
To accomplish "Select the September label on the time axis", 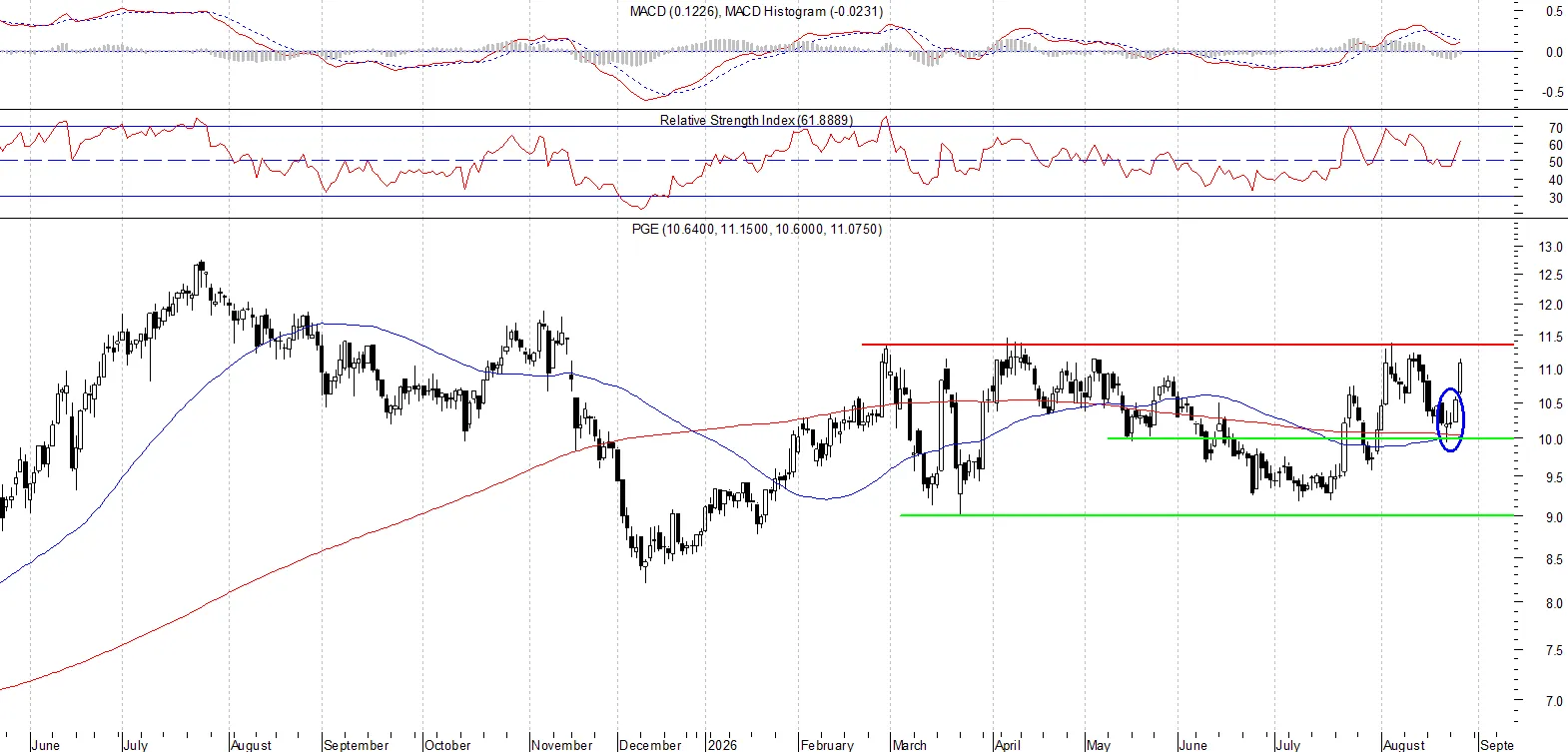I will [357, 745].
